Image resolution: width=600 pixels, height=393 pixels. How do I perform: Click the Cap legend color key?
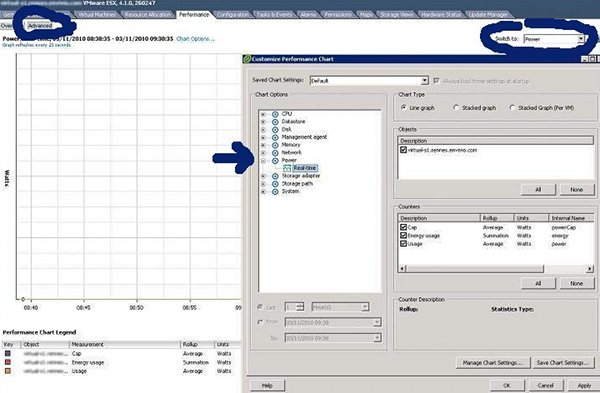(x=8, y=354)
